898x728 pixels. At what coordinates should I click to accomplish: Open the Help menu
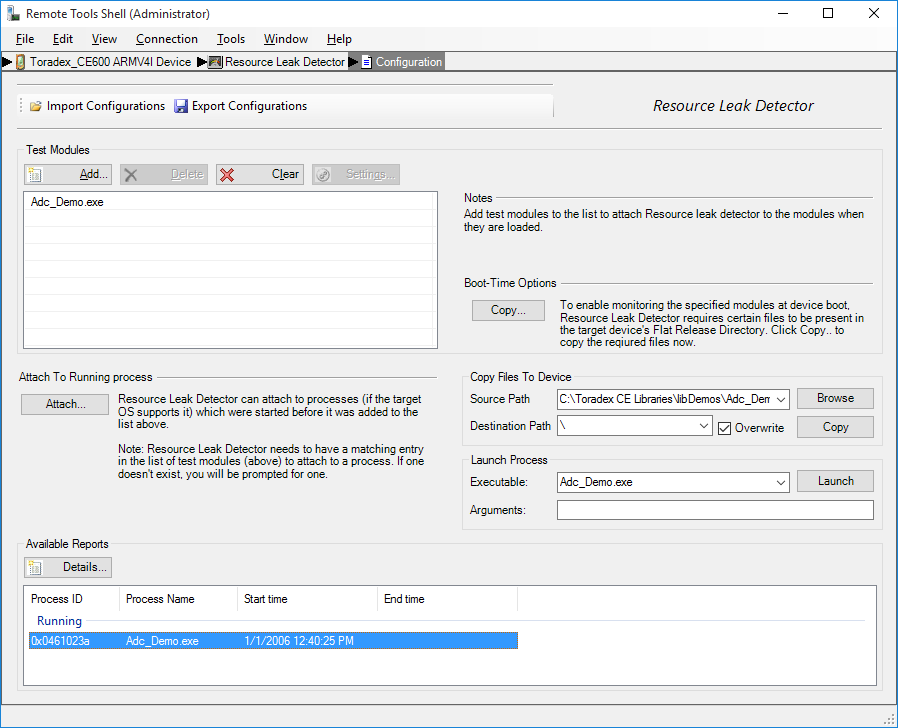pos(339,39)
